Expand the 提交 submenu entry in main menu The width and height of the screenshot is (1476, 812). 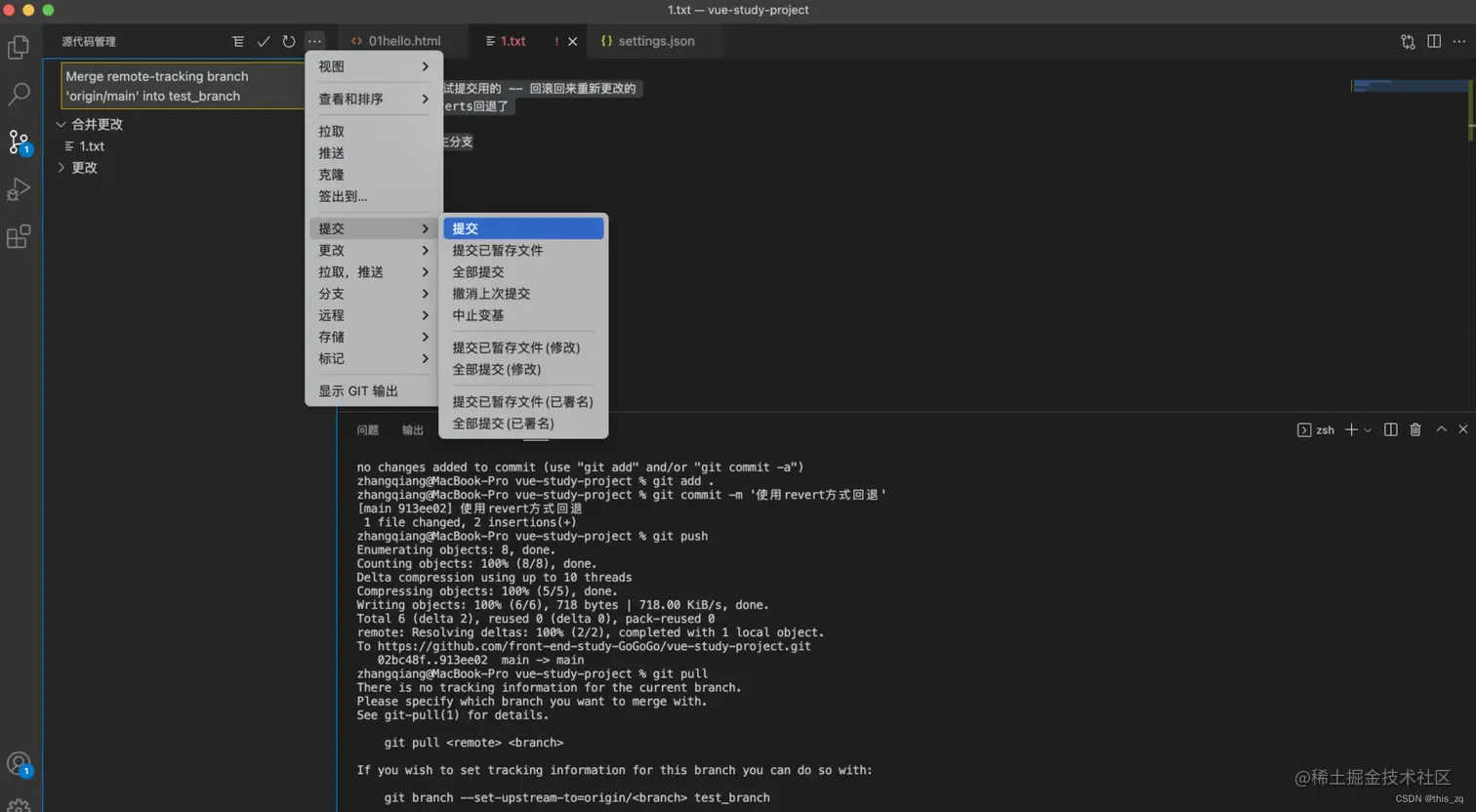[374, 228]
